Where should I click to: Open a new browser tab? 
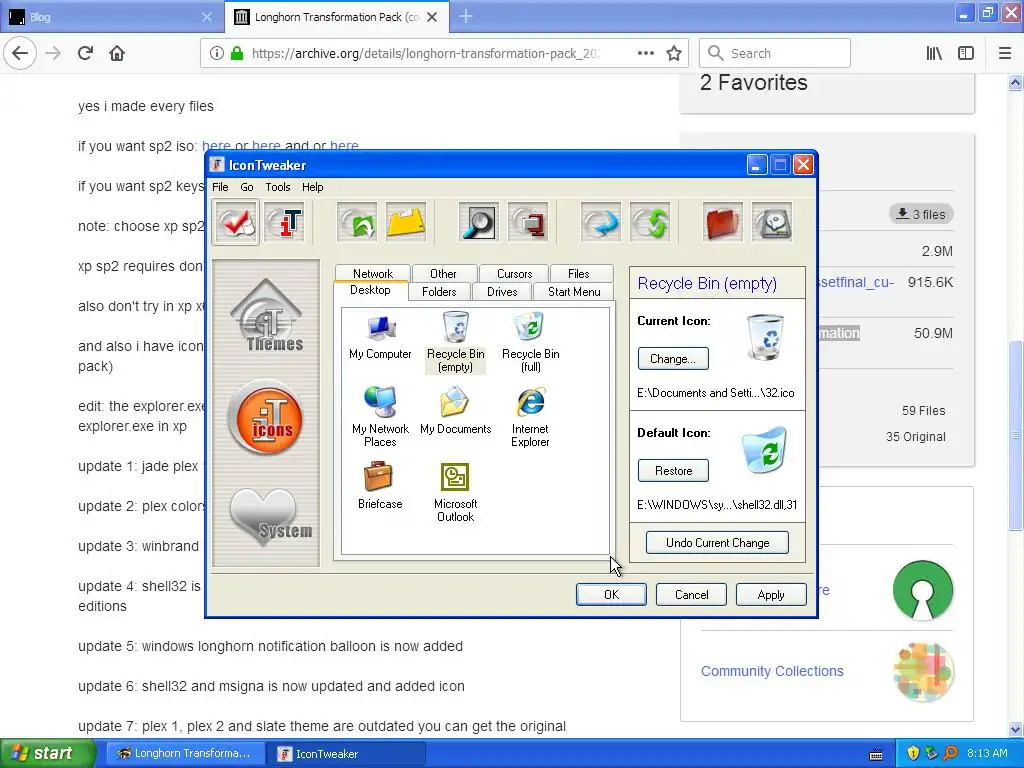click(x=466, y=17)
